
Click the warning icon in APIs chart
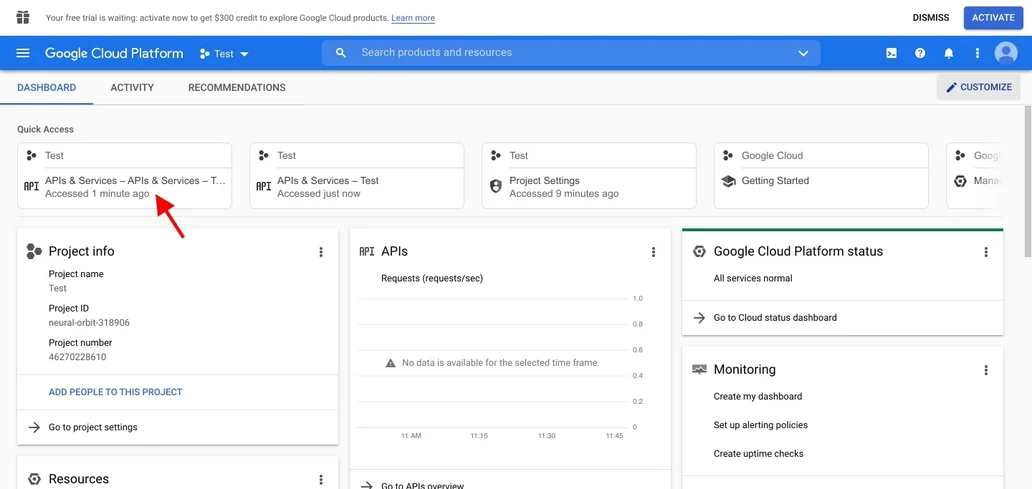pyautogui.click(x=390, y=363)
